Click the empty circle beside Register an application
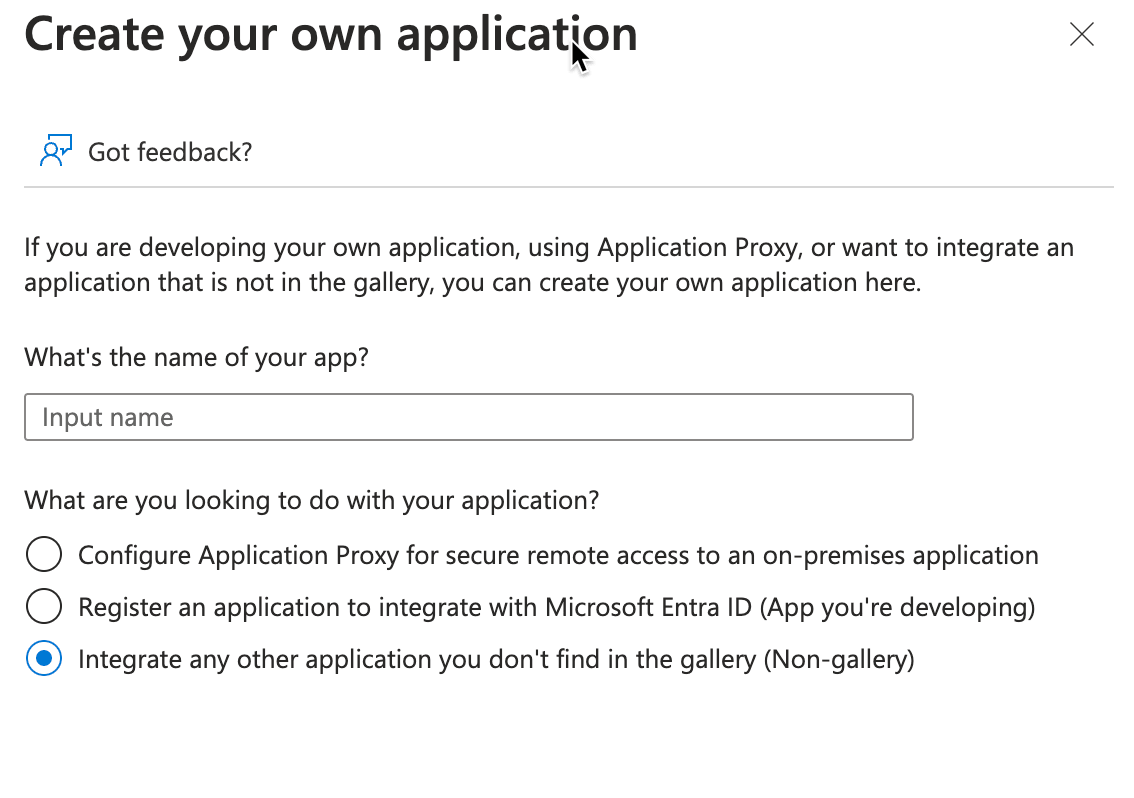 click(x=43, y=606)
